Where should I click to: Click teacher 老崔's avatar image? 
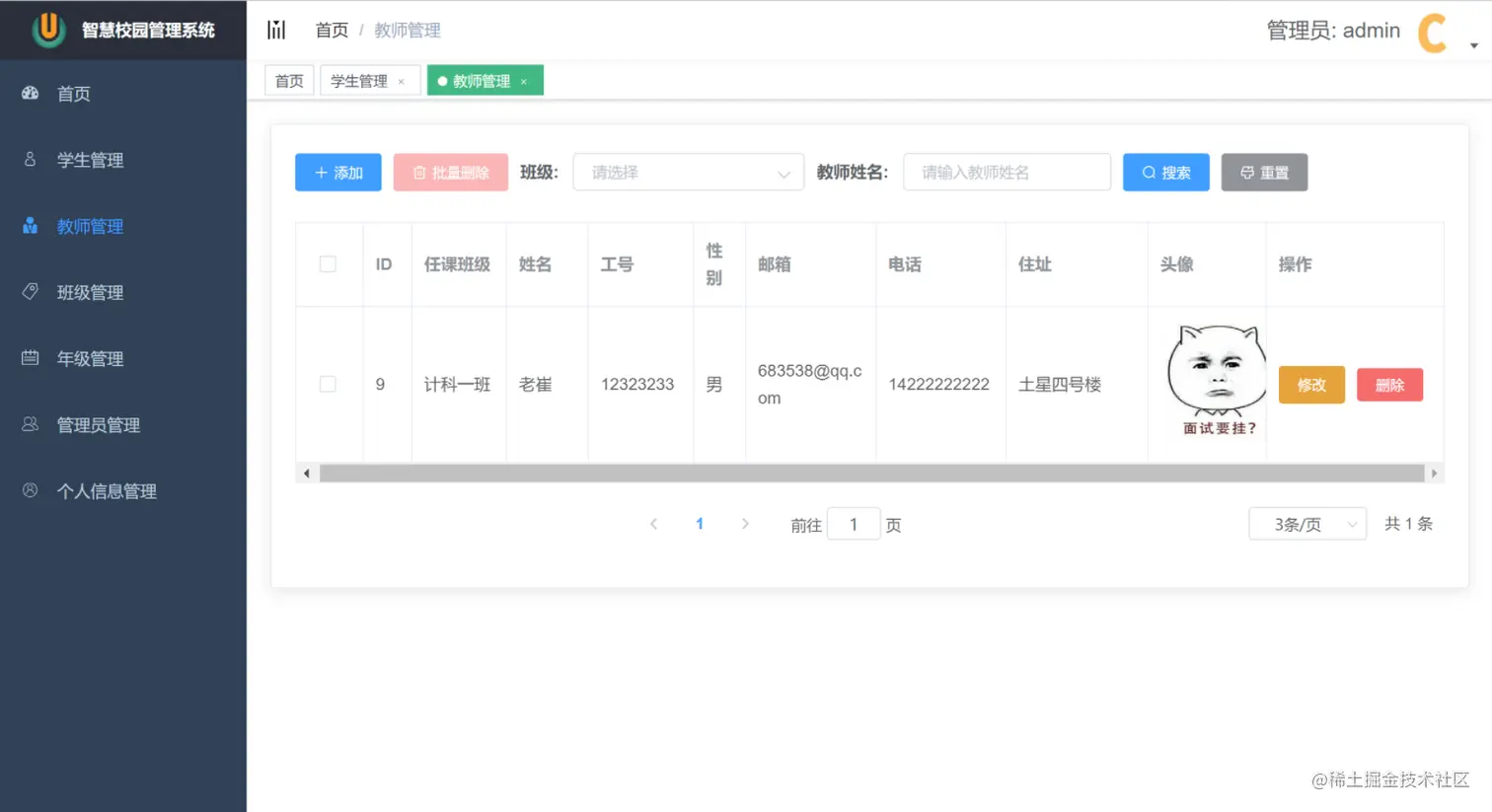click(x=1217, y=370)
